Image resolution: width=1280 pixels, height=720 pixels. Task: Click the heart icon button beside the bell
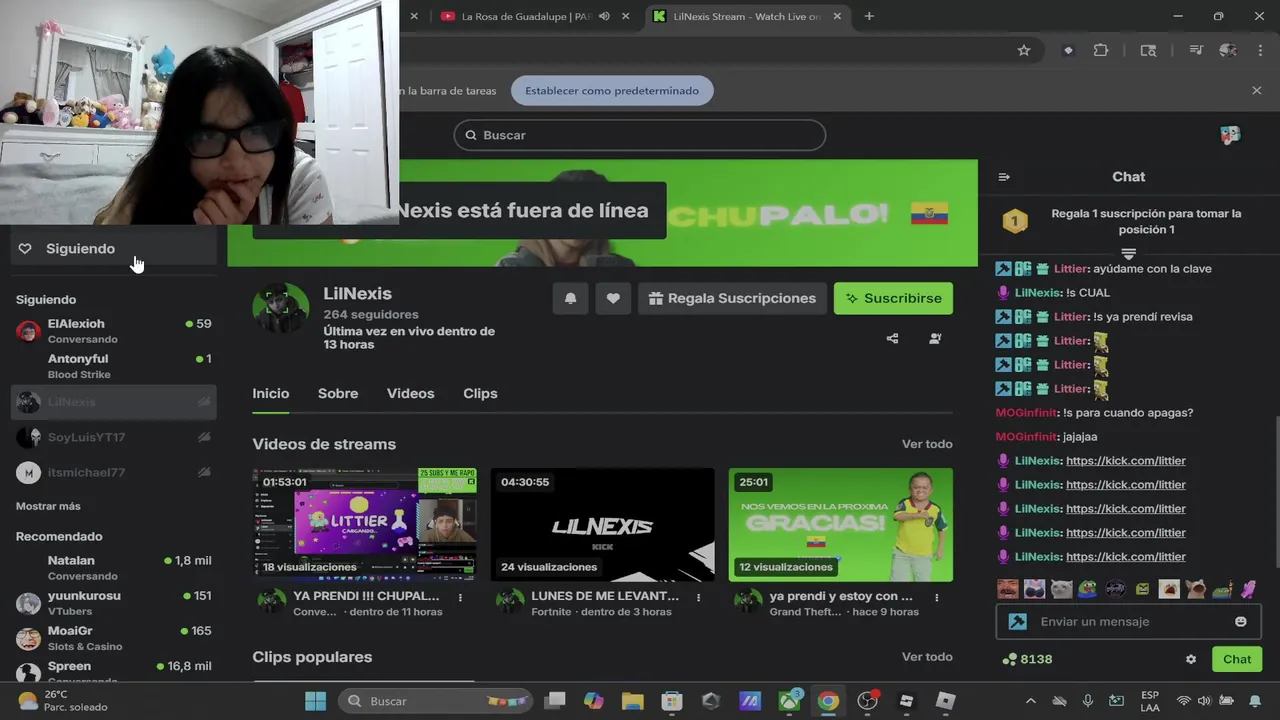point(613,298)
